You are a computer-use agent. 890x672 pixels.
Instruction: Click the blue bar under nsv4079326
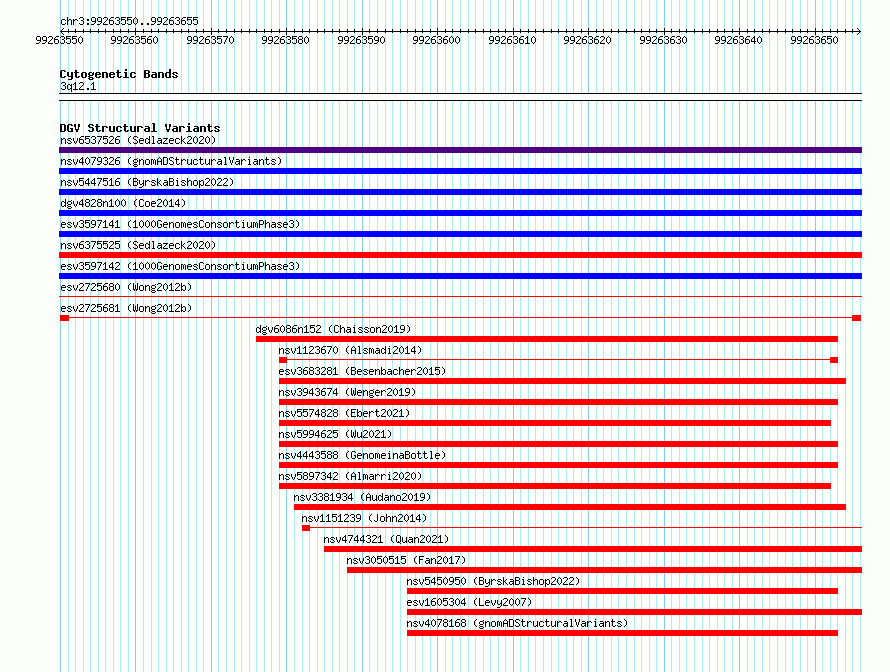tap(460, 171)
